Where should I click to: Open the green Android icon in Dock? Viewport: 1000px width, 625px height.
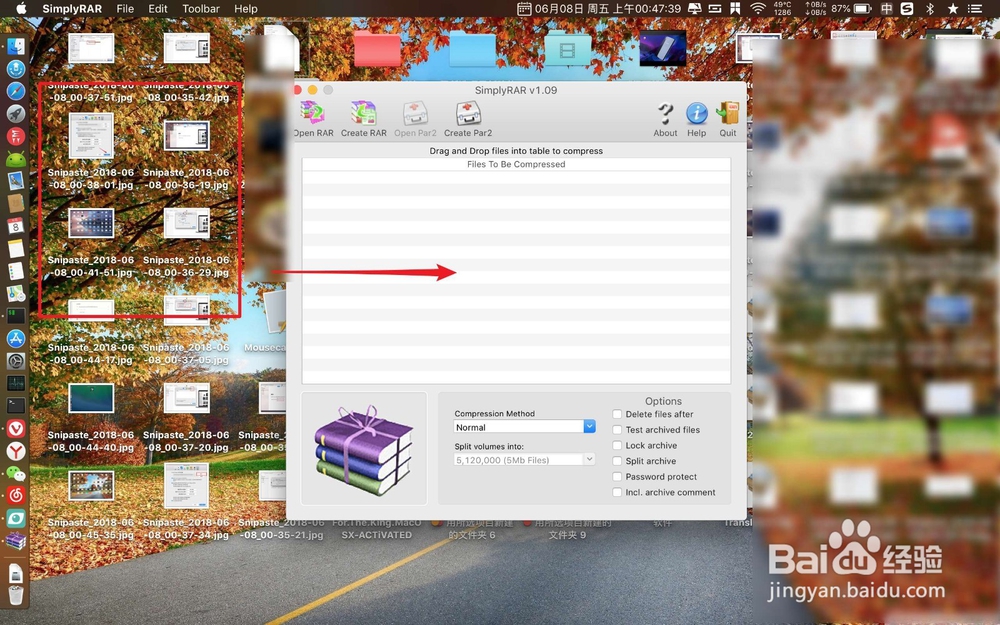16,159
